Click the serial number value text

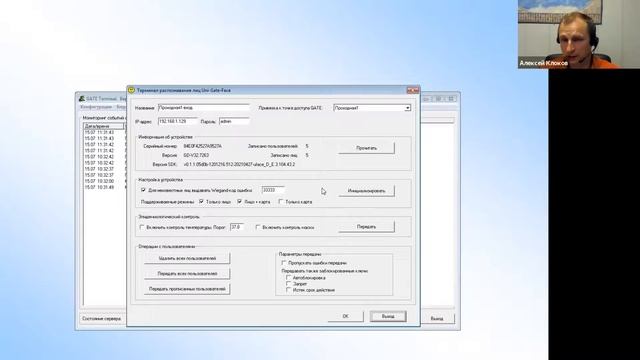tap(203, 146)
